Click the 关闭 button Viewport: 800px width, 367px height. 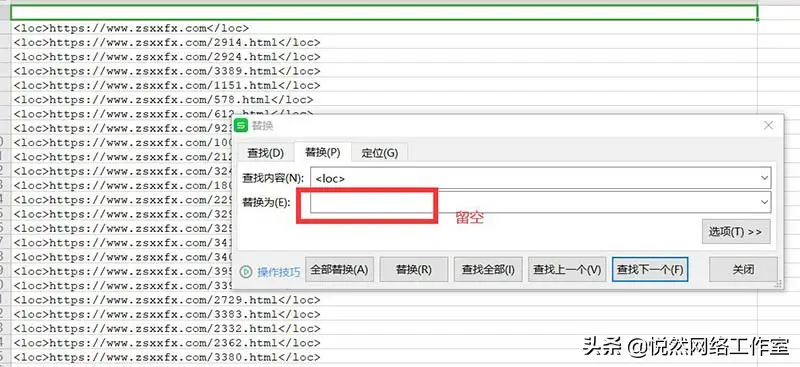(743, 270)
